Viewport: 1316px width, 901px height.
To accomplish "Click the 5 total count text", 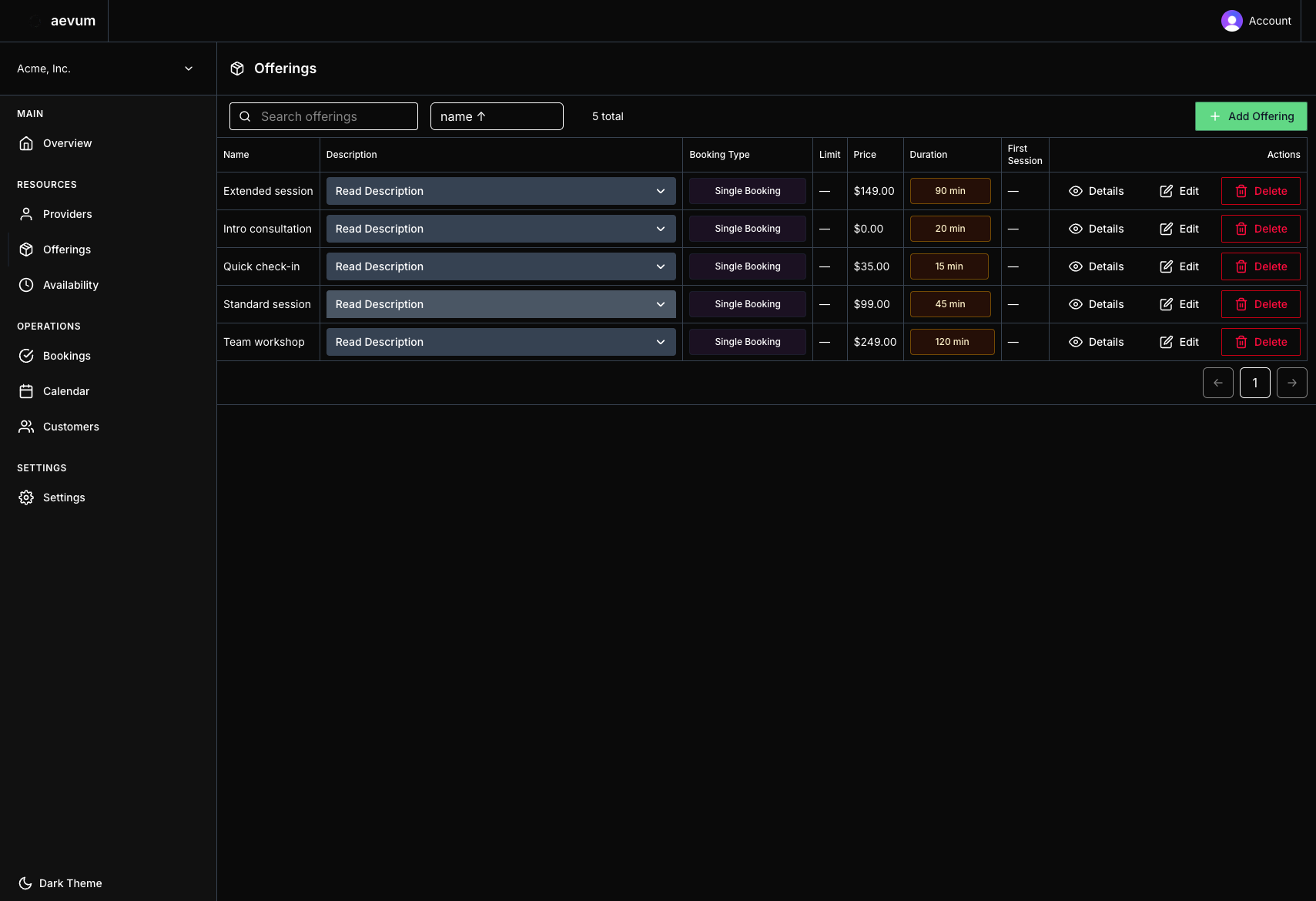I will tap(608, 116).
